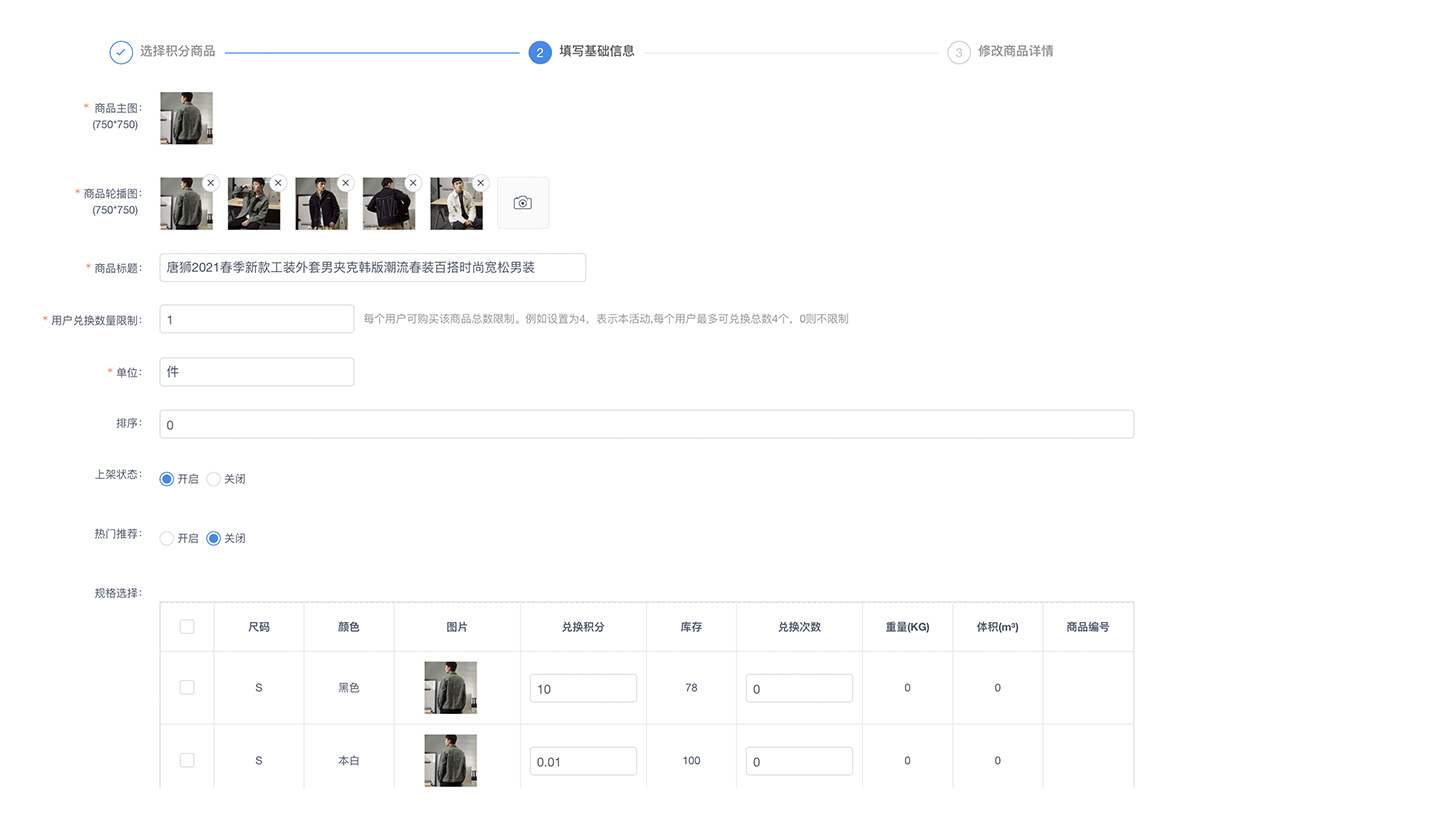Click the 排序 input field
This screenshot has width=1440, height=826.
coord(646,424)
